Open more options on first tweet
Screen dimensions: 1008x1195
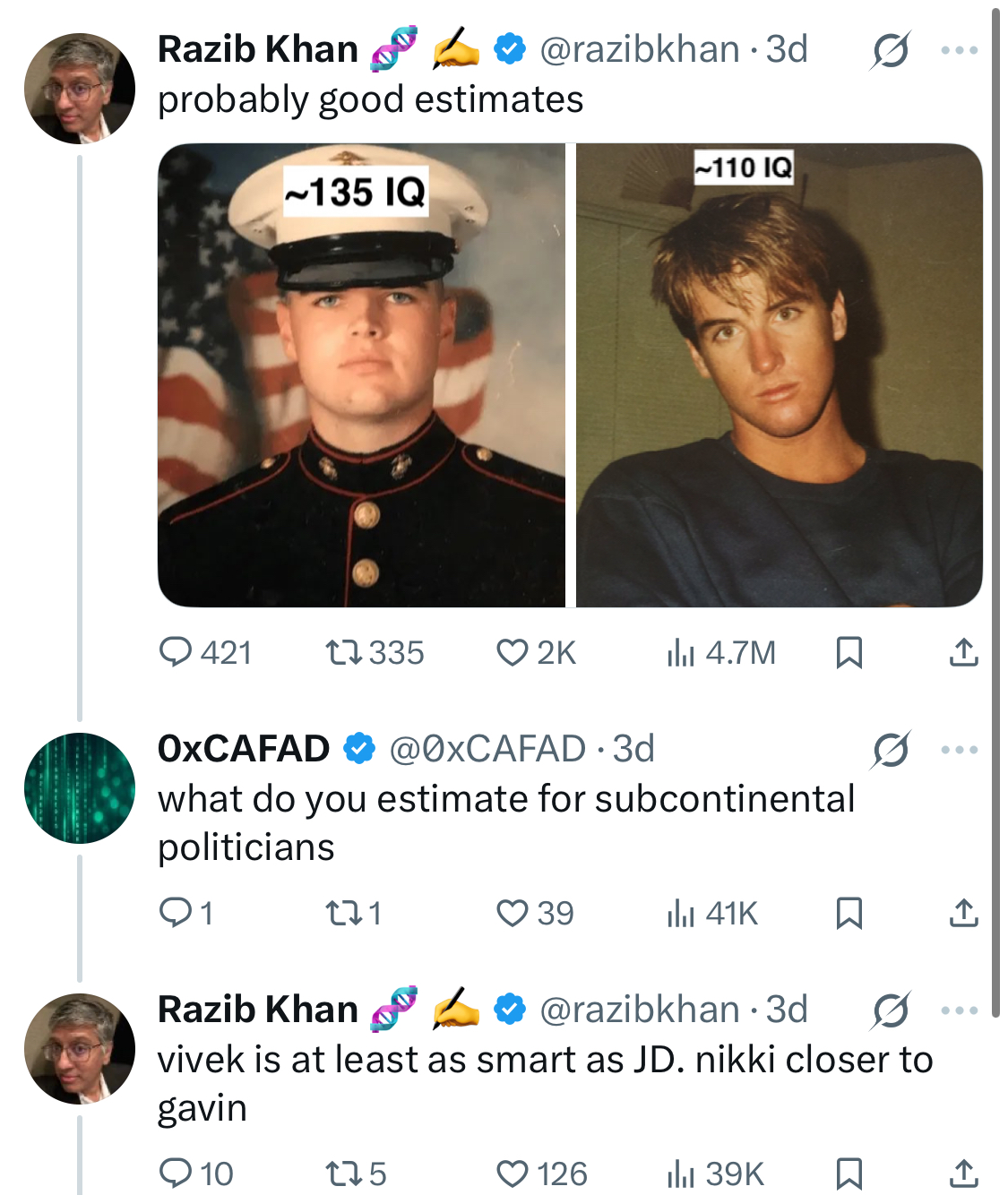(960, 50)
